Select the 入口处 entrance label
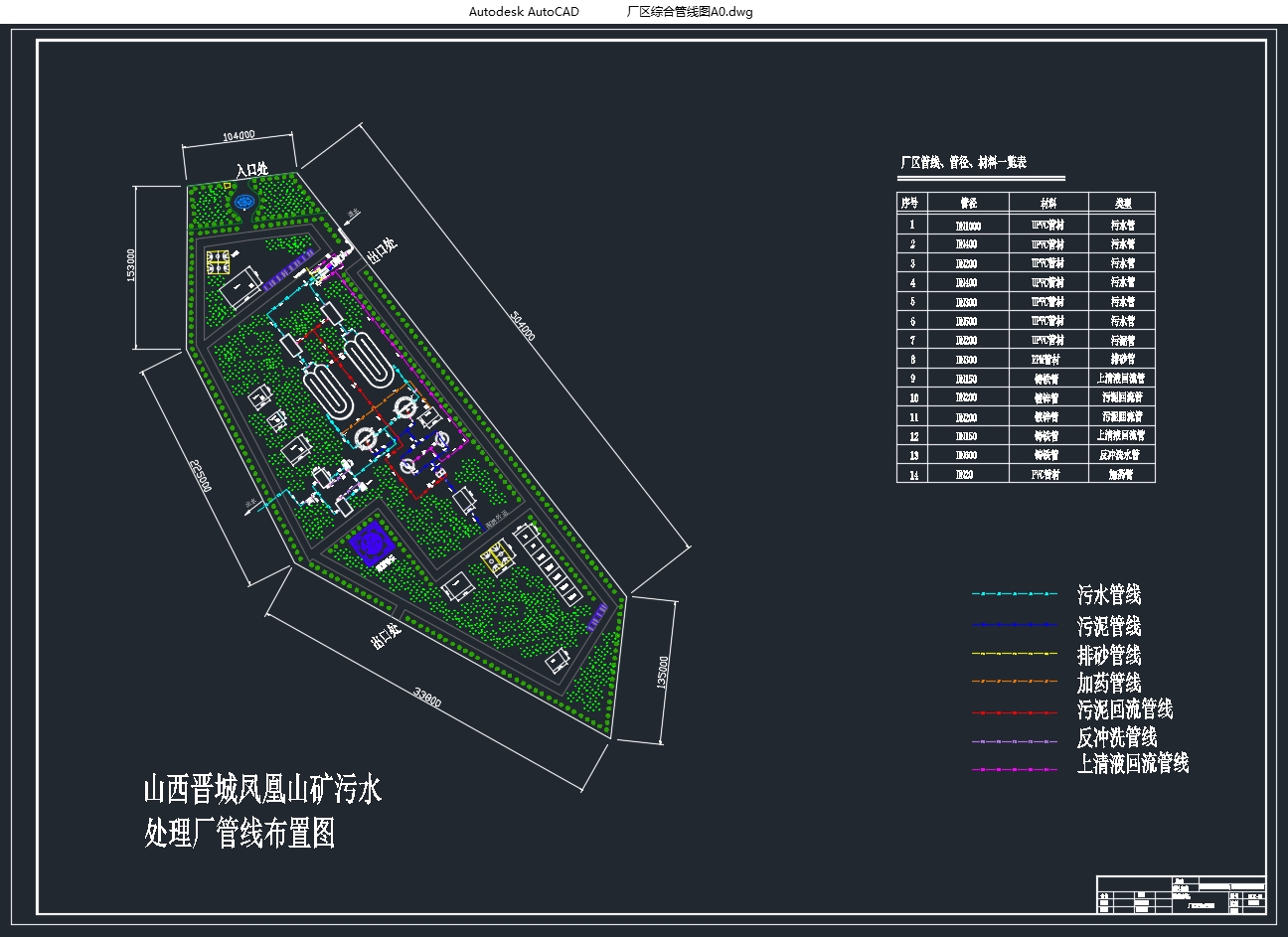1288x937 pixels. [251, 169]
